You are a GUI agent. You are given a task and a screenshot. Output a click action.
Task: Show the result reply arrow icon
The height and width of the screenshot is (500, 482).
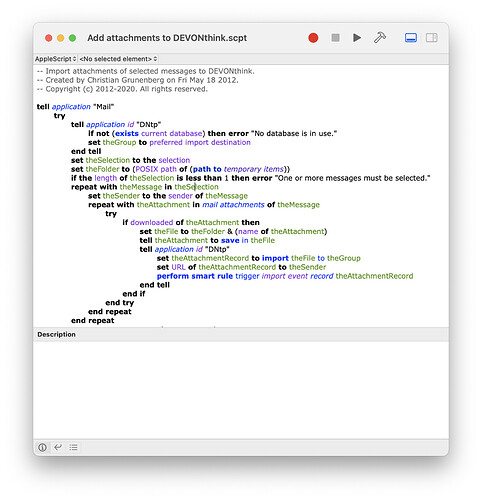[58, 447]
